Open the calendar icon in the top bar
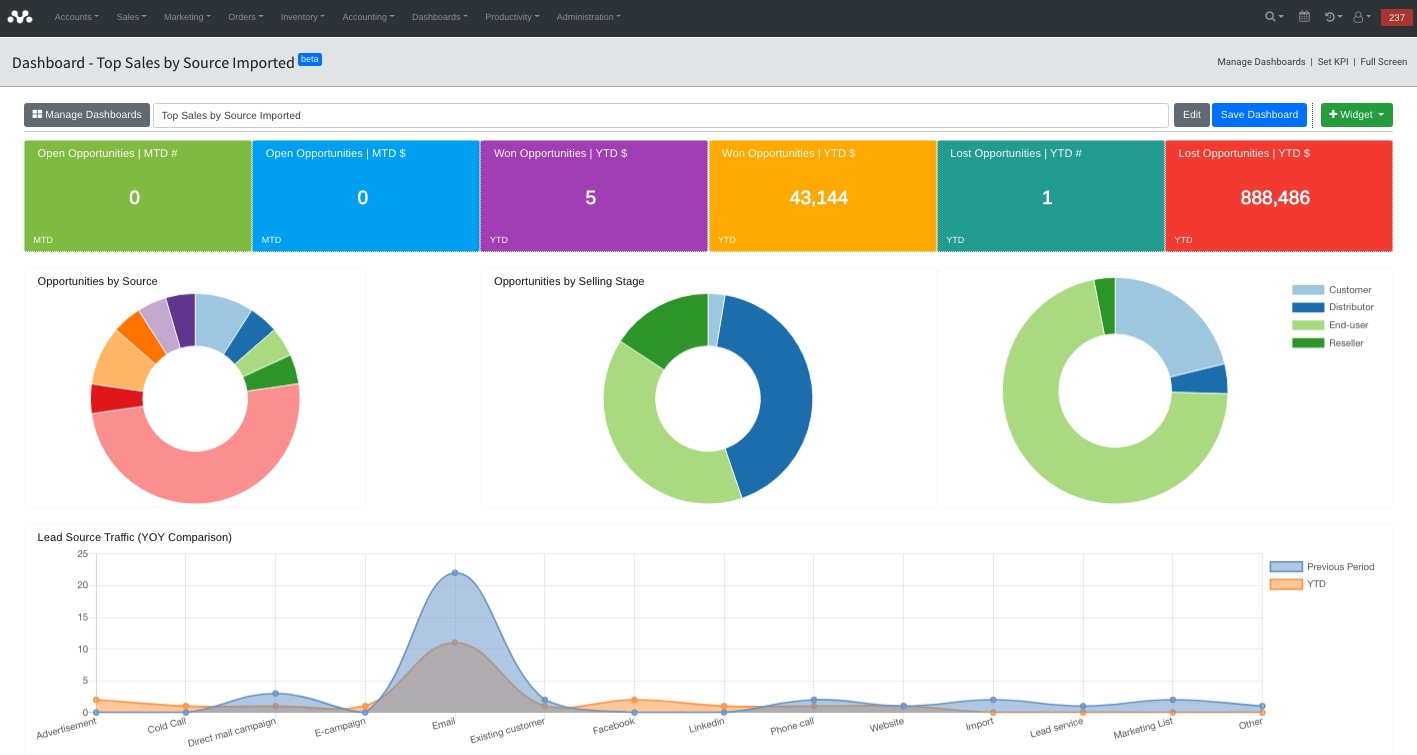 [x=1304, y=17]
